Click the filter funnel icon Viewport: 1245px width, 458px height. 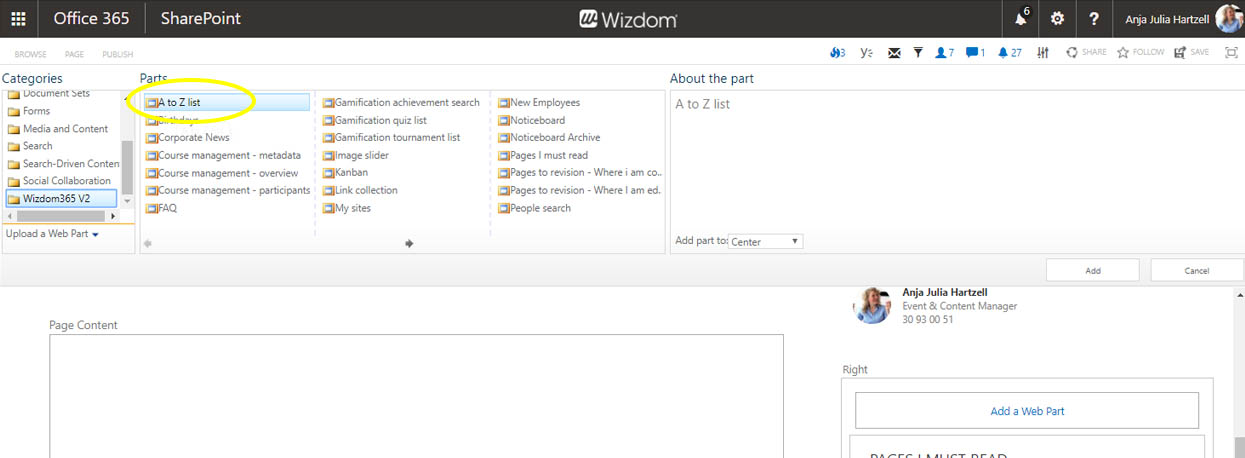pos(918,53)
